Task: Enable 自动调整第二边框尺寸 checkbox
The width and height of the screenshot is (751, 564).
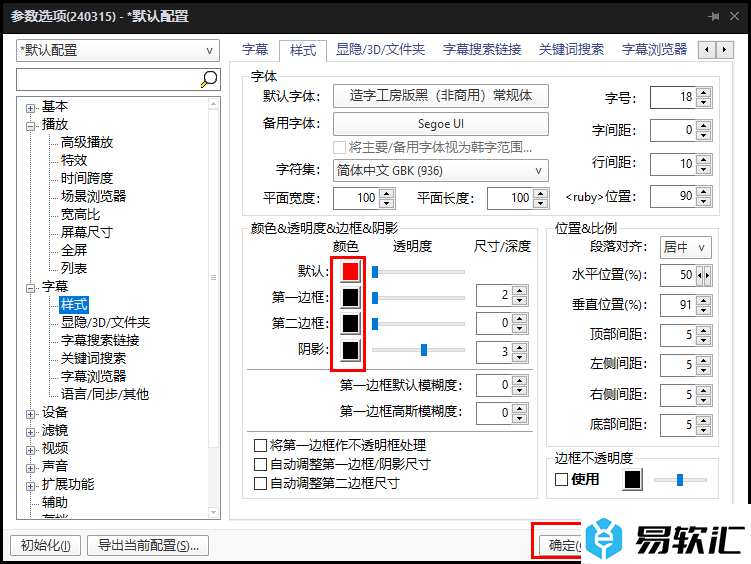Action: (x=261, y=484)
